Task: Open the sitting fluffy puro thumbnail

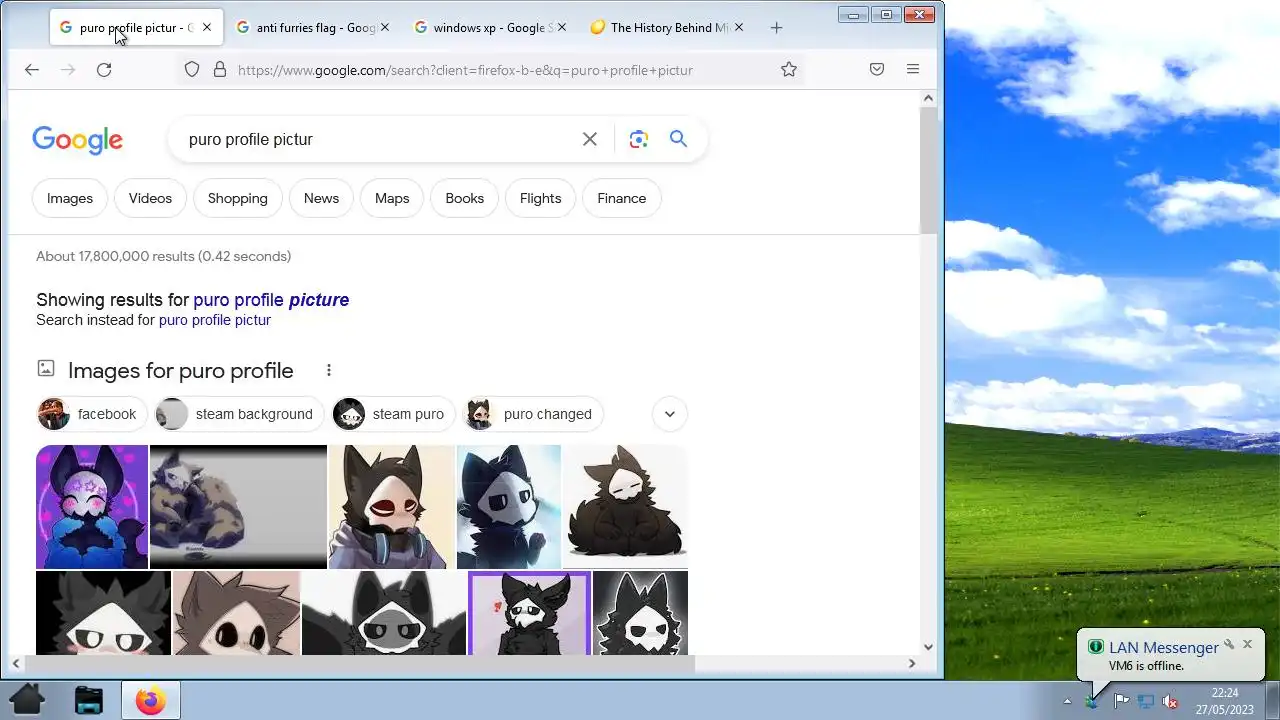Action: point(626,507)
